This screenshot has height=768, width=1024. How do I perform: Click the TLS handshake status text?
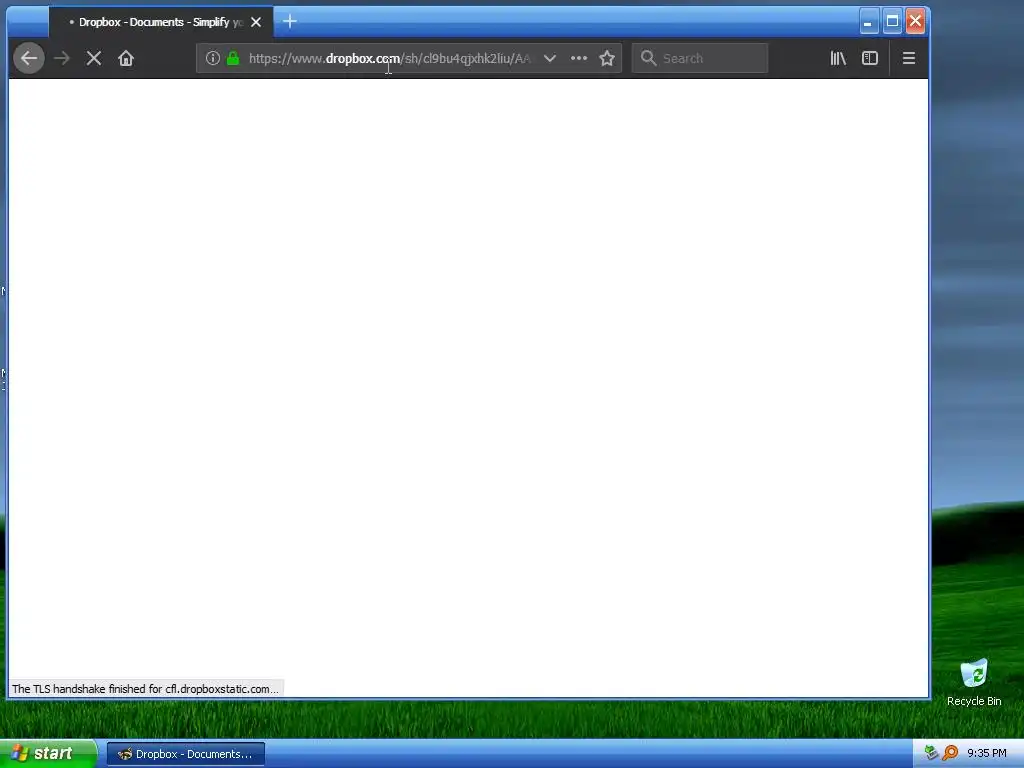[145, 689]
